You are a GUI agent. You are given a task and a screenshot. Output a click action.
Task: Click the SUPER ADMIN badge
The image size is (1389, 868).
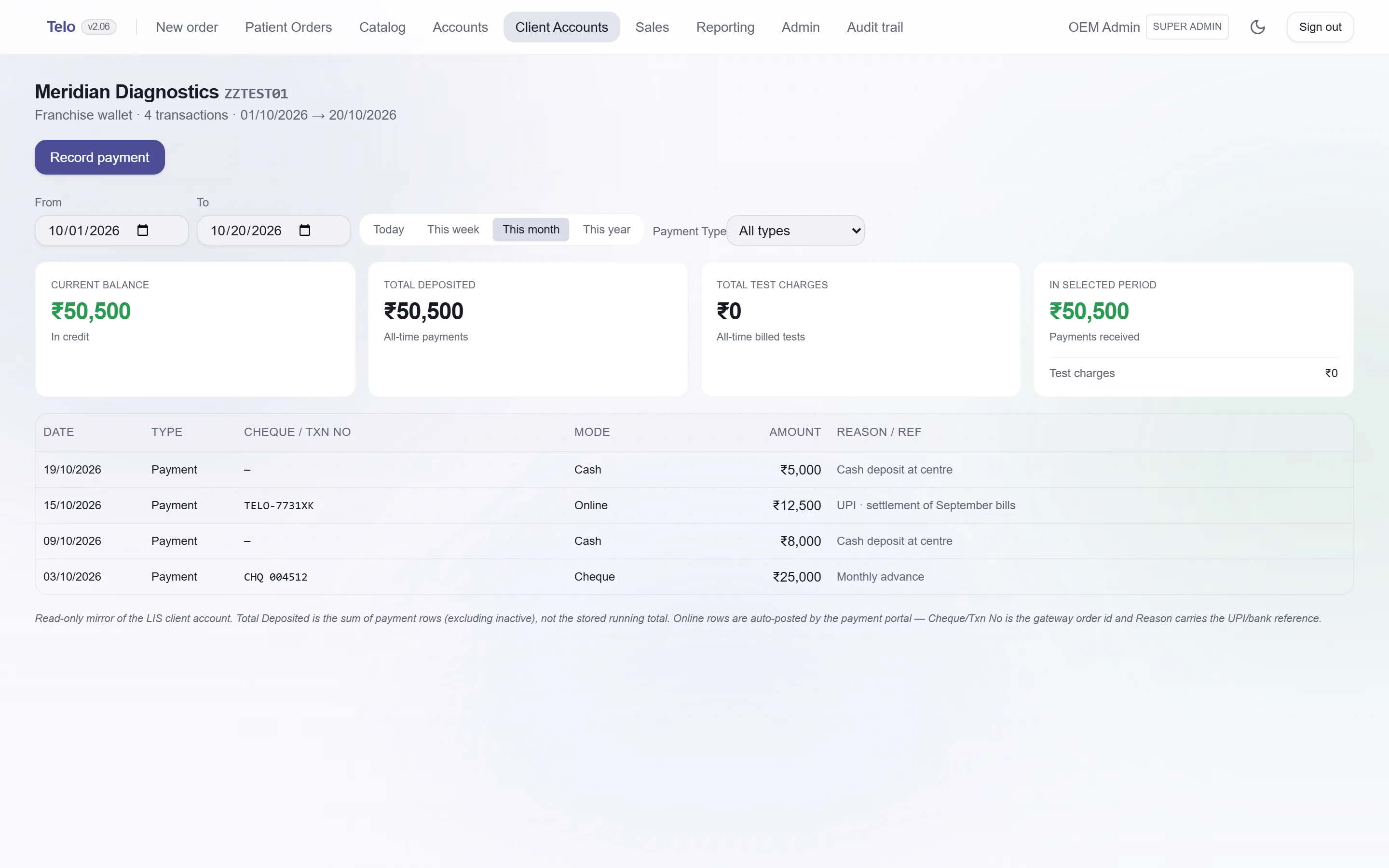point(1187,27)
